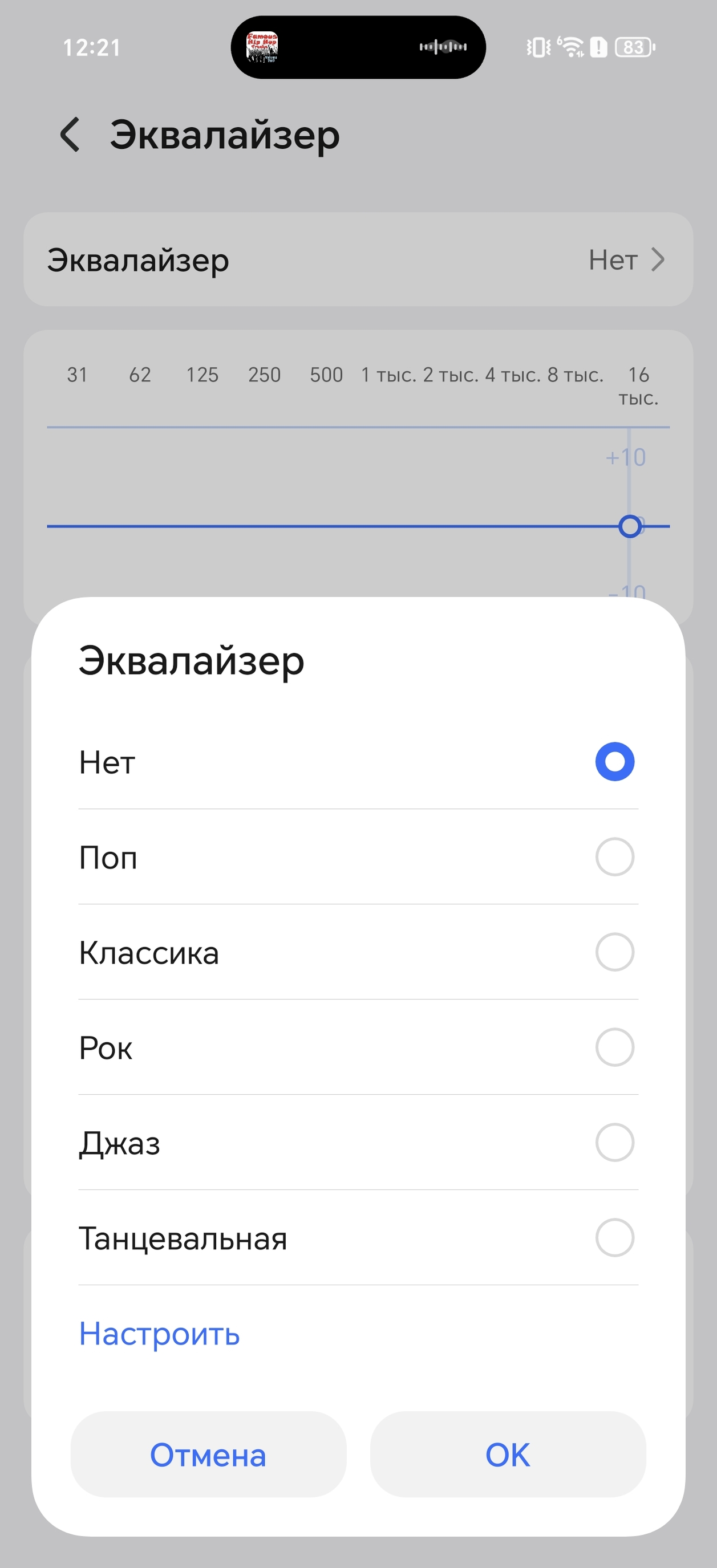Tap the Wi-Fi status icon

571,47
